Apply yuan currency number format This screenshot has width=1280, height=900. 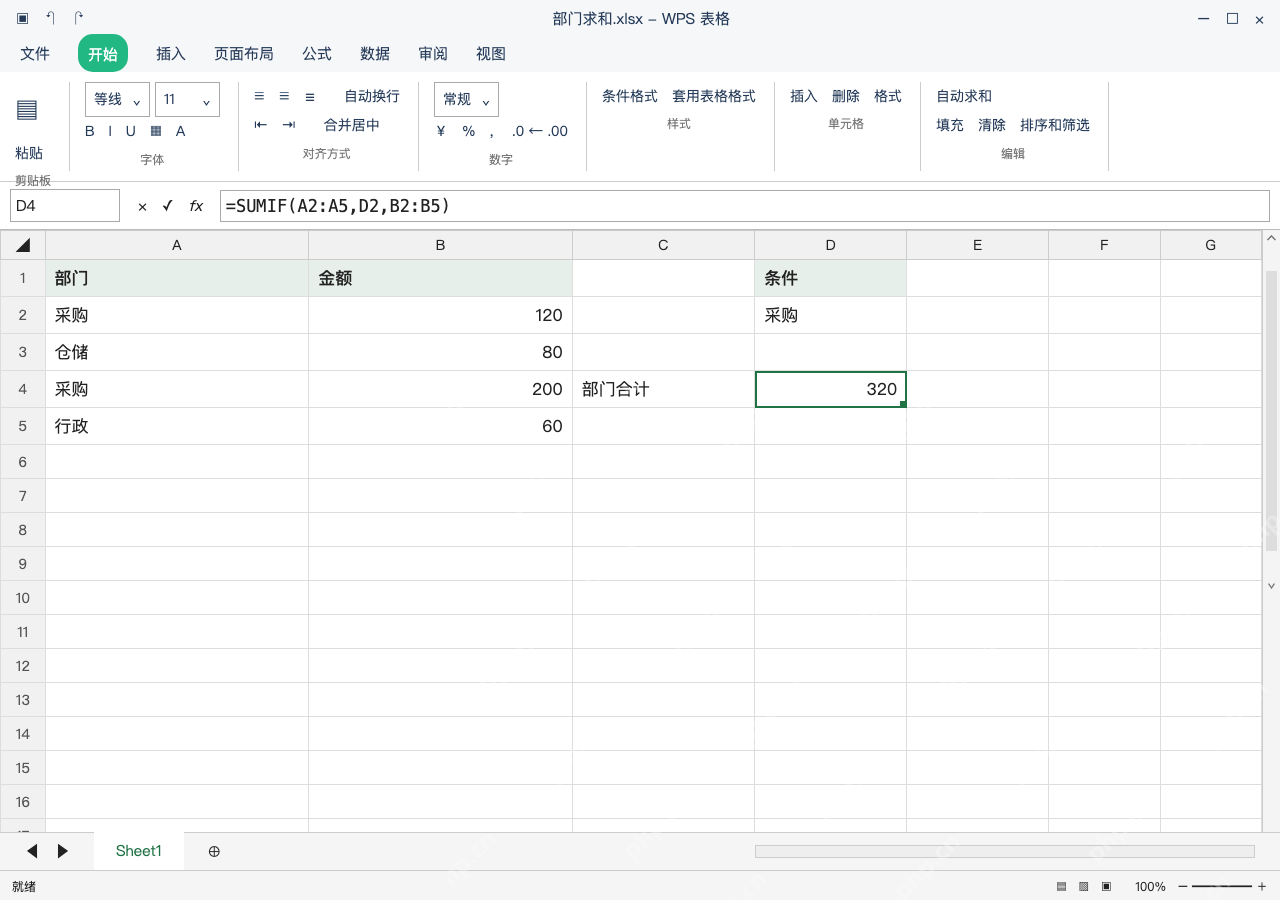(x=441, y=131)
